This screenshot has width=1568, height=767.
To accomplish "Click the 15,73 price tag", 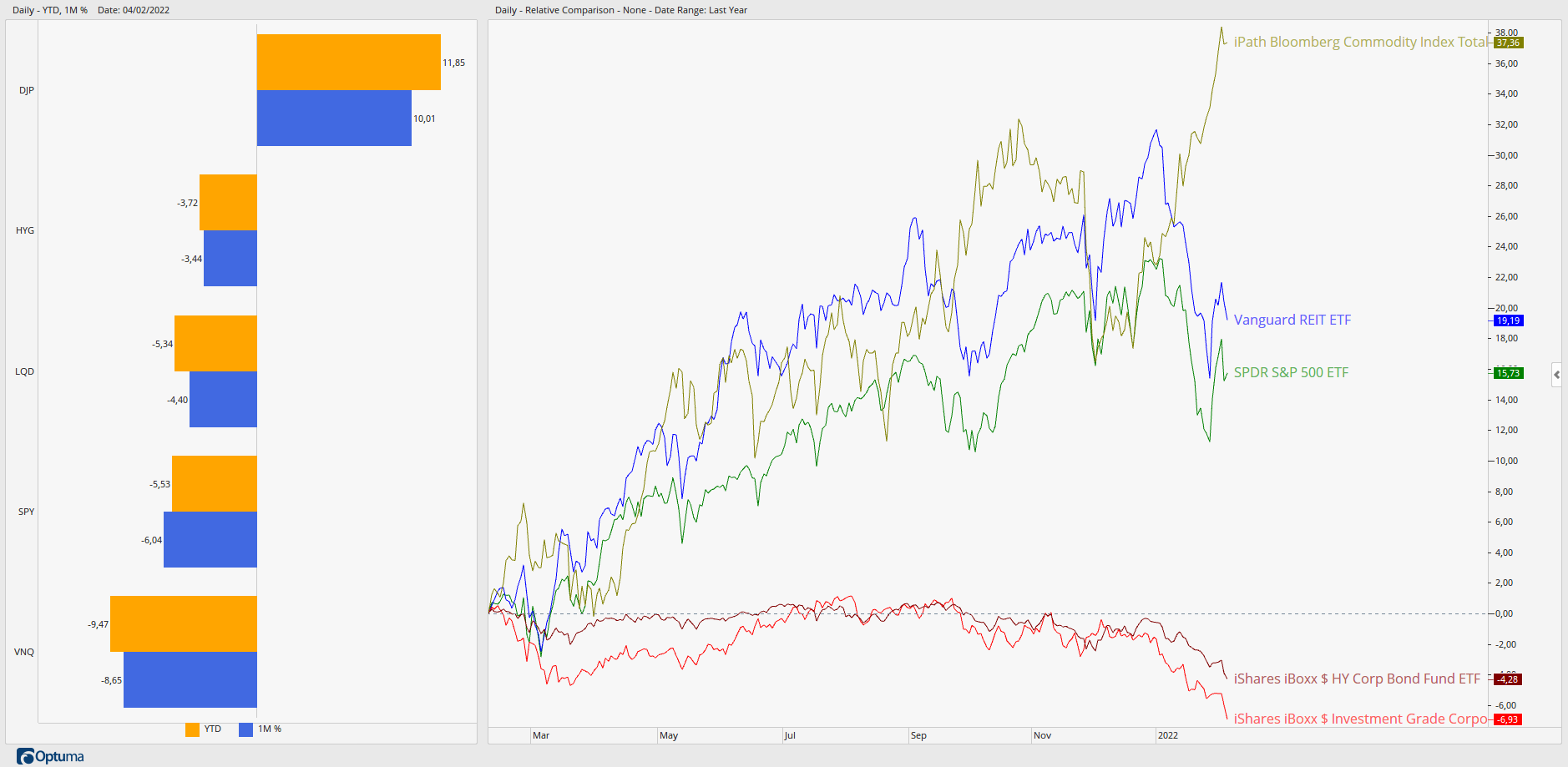I will pyautogui.click(x=1508, y=373).
